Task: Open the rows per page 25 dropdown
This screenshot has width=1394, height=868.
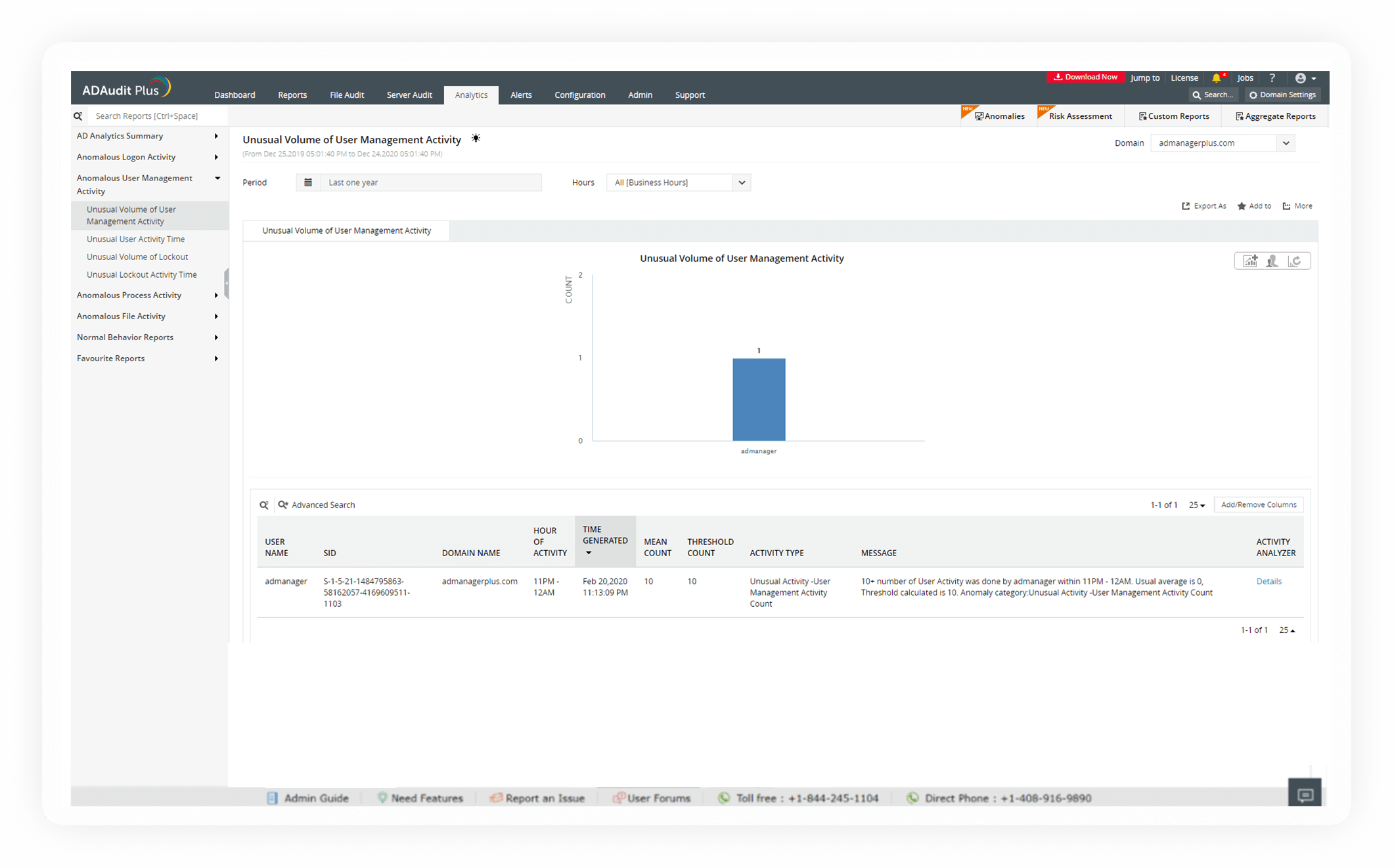Action: [x=1197, y=504]
